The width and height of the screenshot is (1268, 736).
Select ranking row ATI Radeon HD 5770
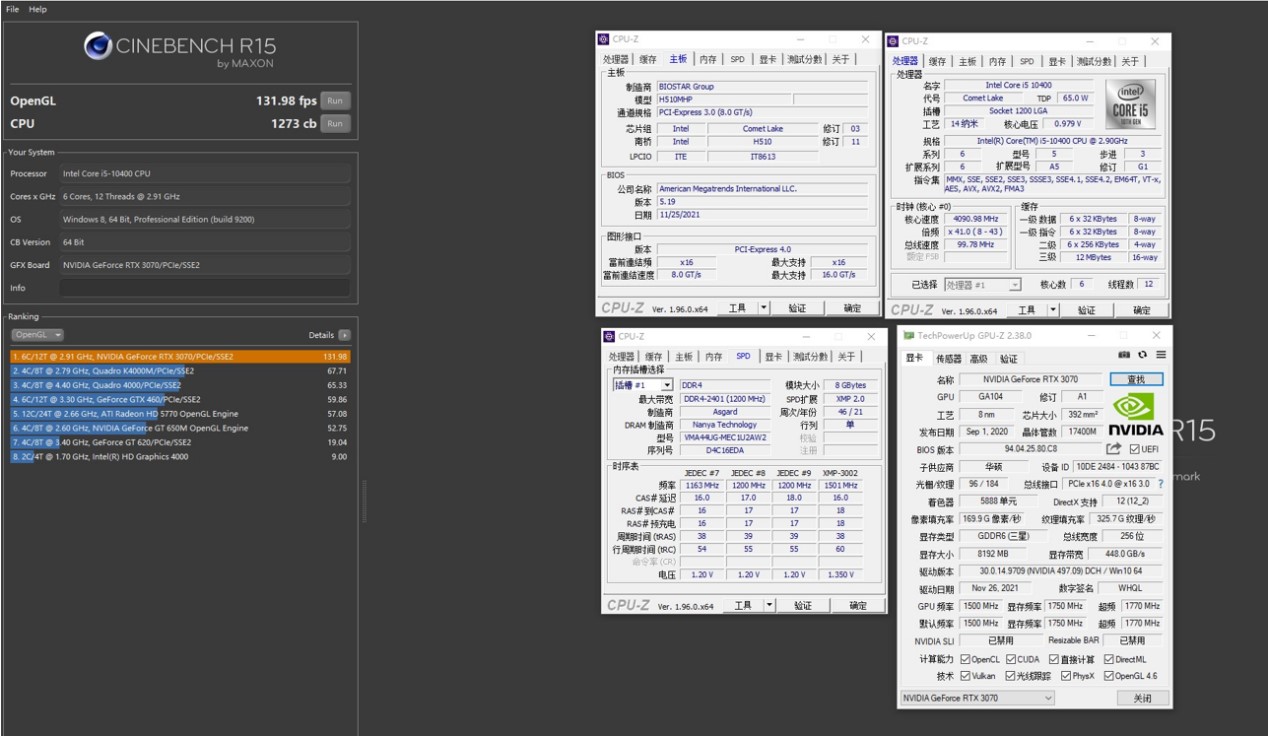pyautogui.click(x=180, y=413)
